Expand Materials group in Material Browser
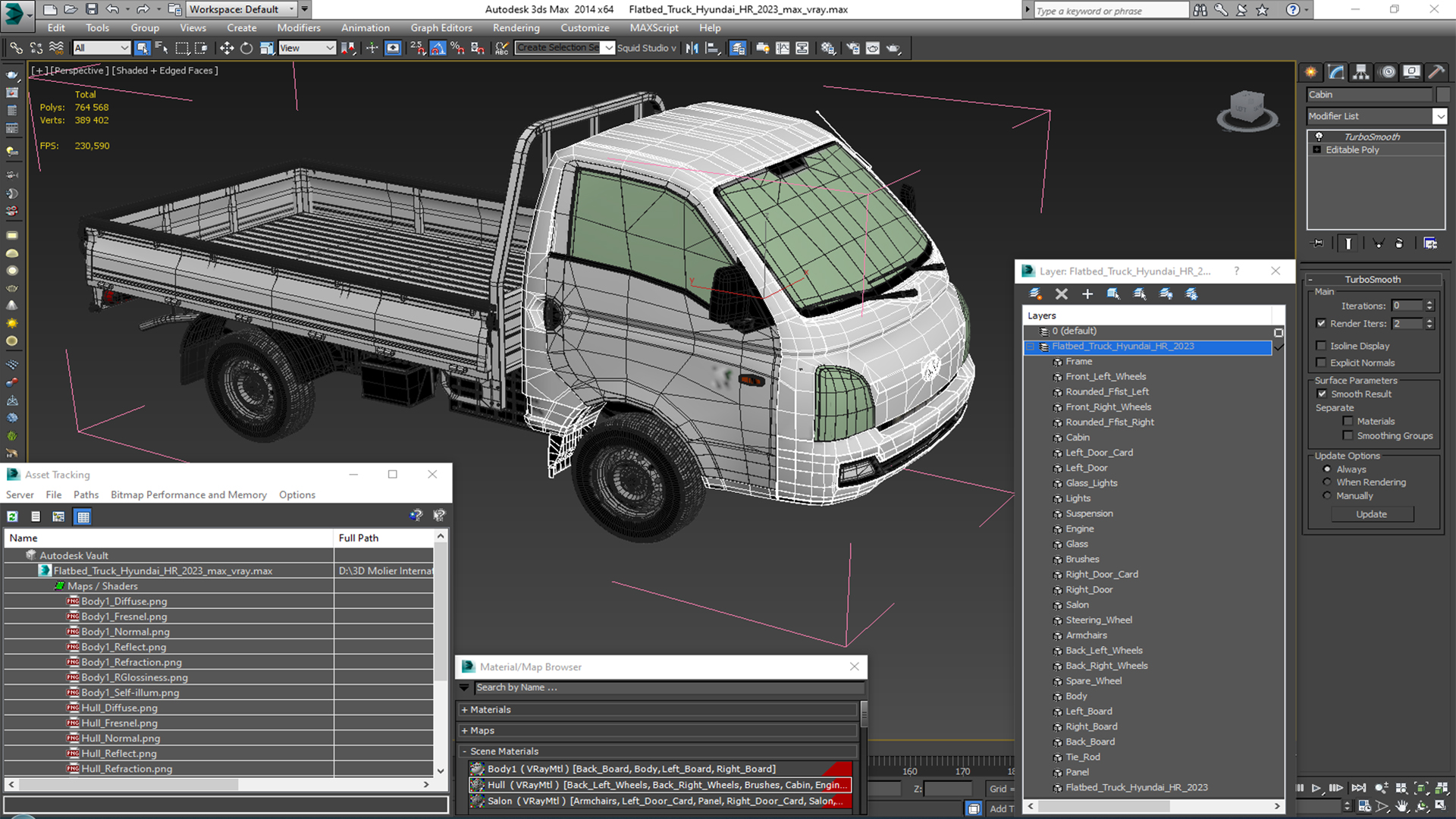 point(464,710)
